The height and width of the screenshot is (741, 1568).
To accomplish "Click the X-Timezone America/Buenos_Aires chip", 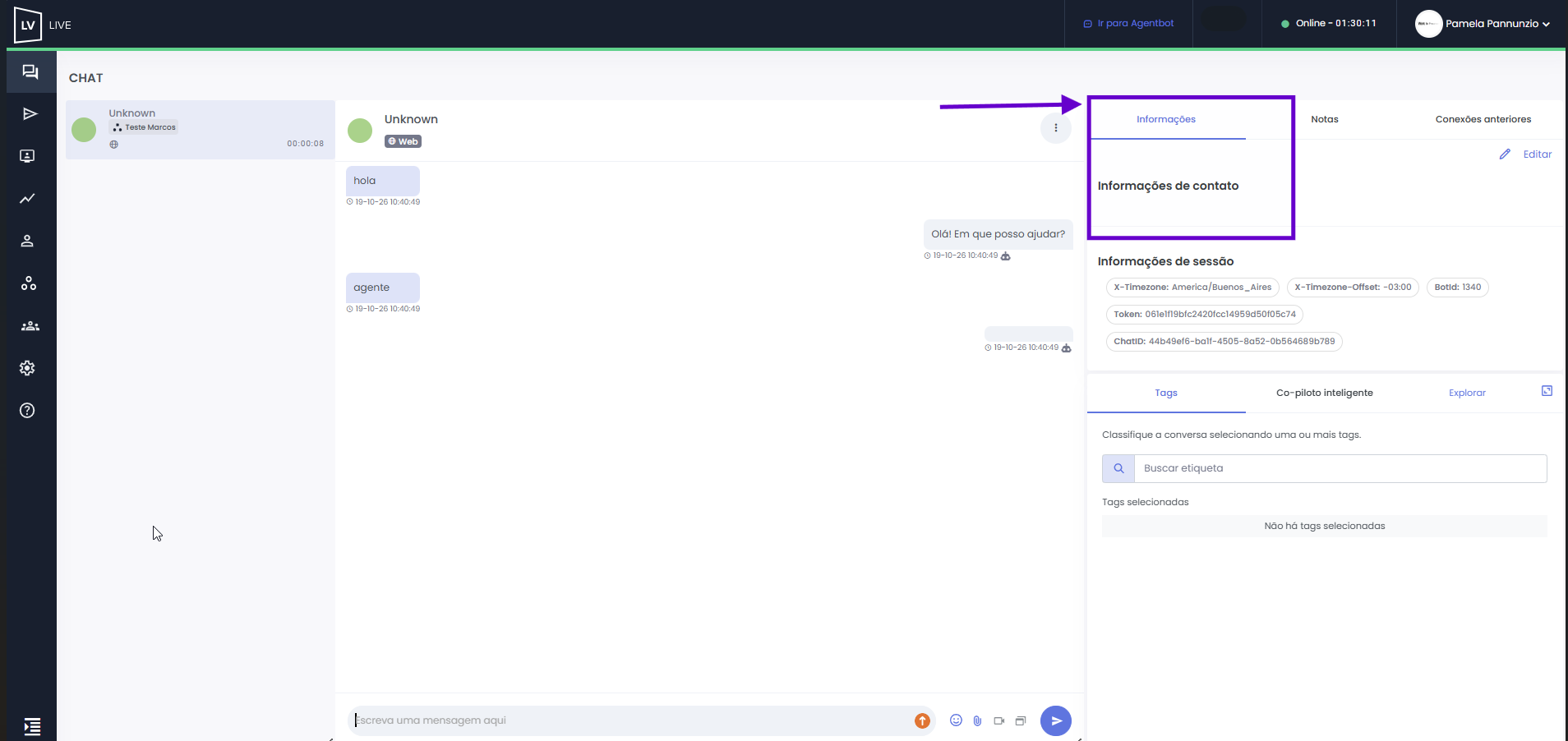I will (1192, 288).
